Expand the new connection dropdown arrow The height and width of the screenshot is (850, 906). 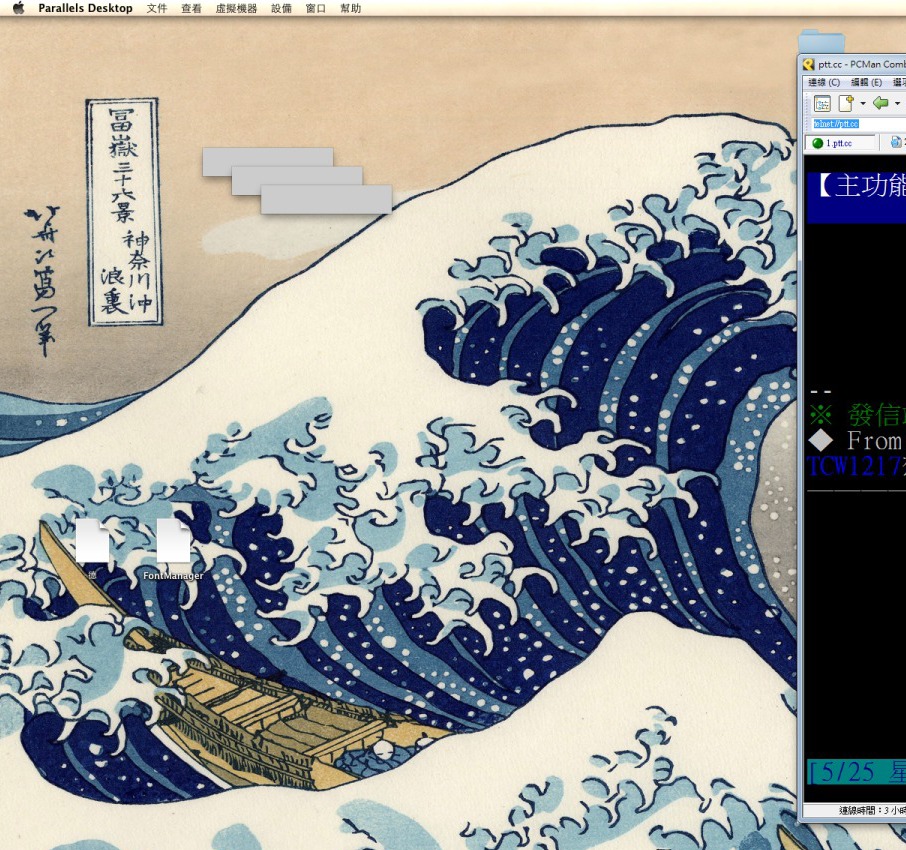point(863,103)
